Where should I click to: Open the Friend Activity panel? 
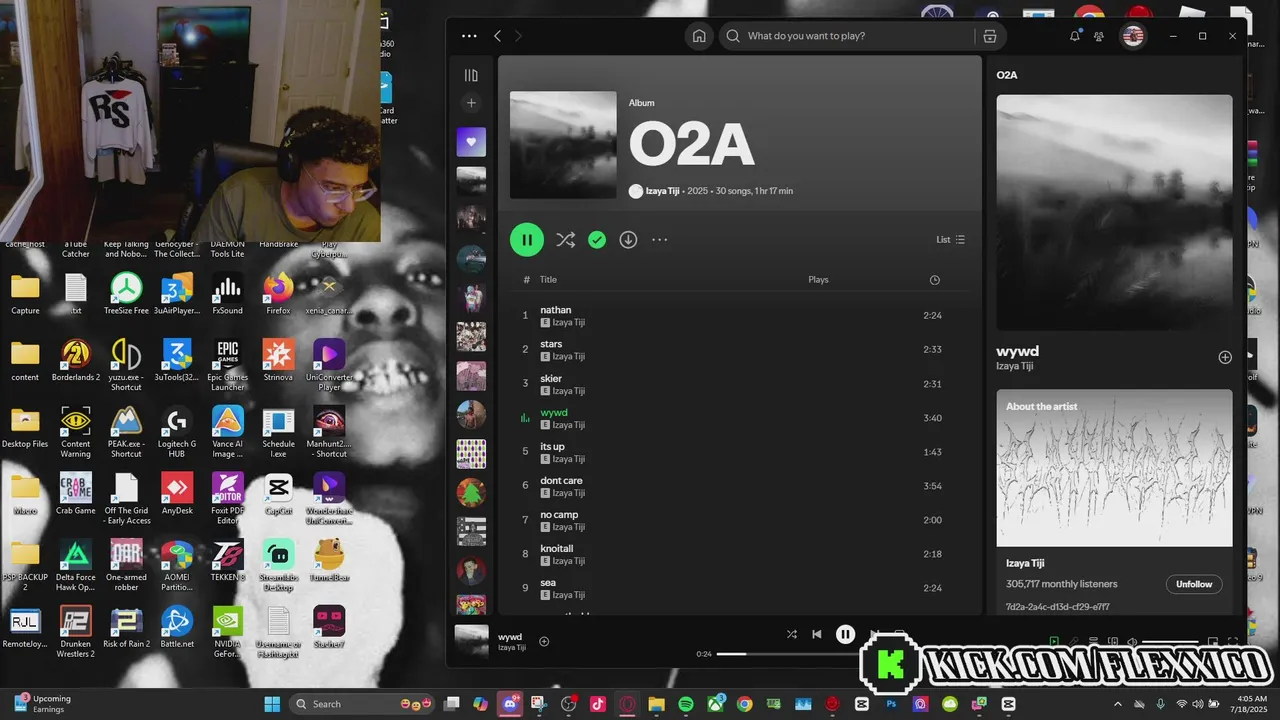coord(1099,36)
